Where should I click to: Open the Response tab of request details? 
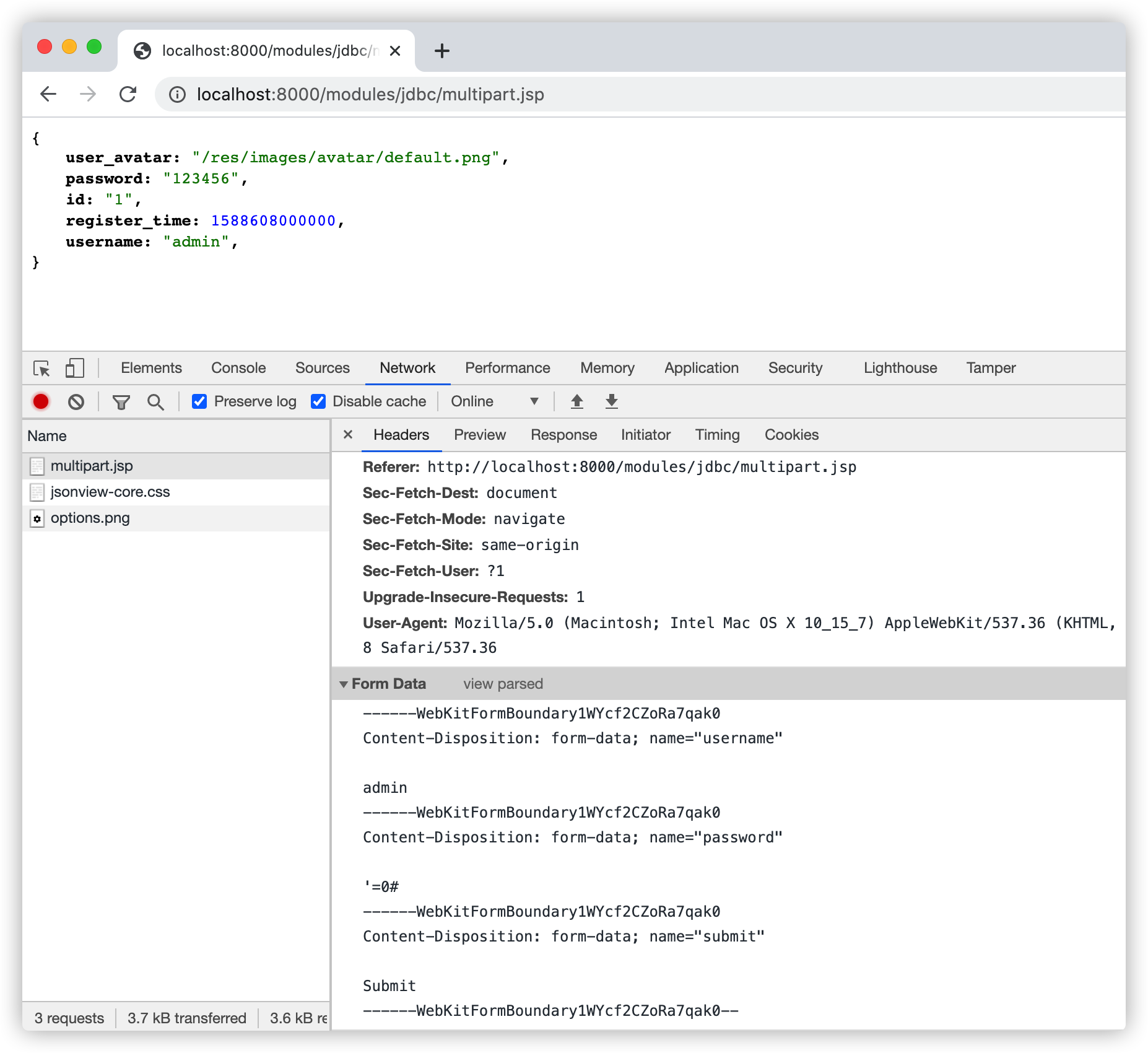click(x=563, y=435)
